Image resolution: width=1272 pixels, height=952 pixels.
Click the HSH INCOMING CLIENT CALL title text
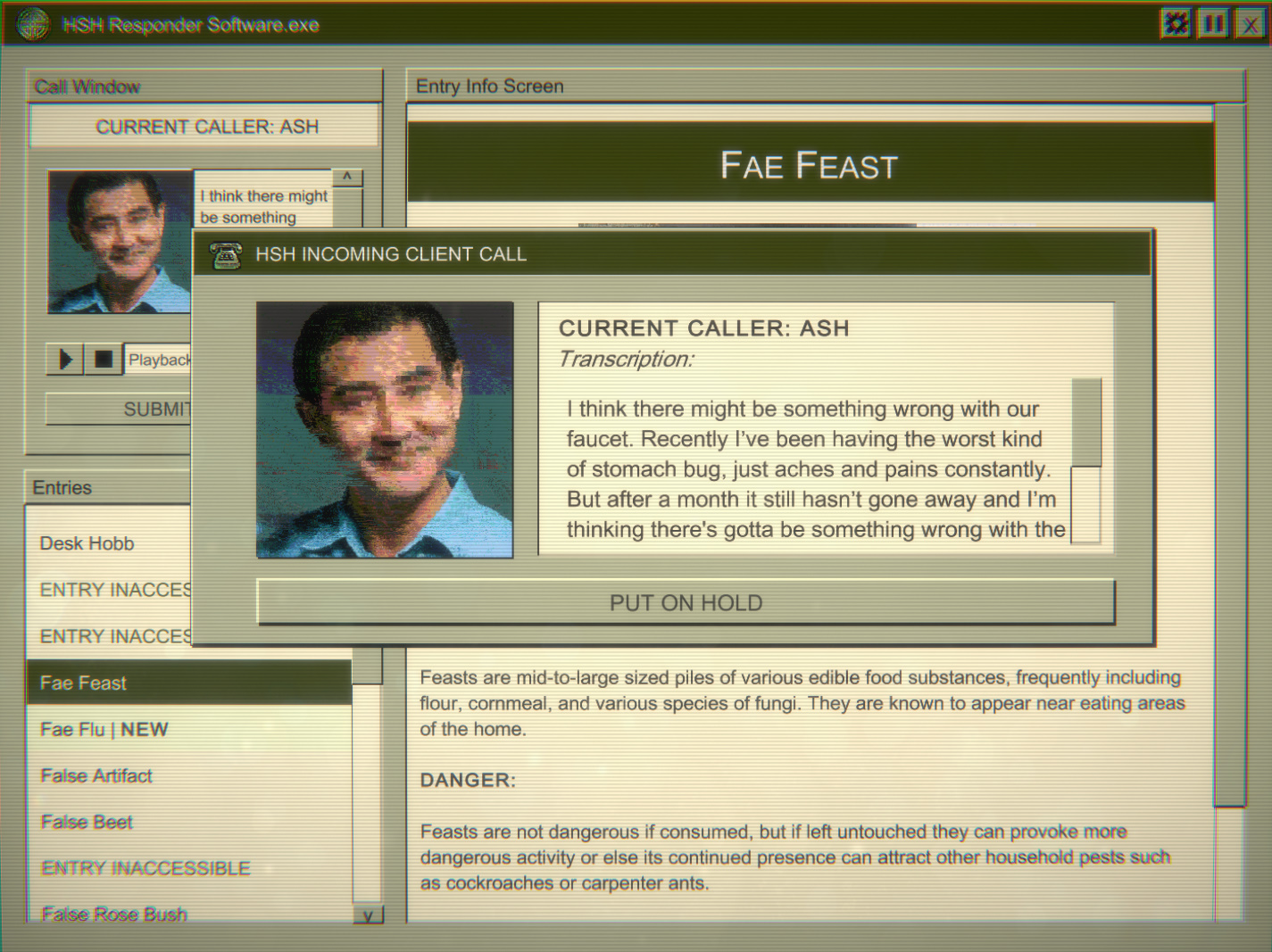click(391, 254)
